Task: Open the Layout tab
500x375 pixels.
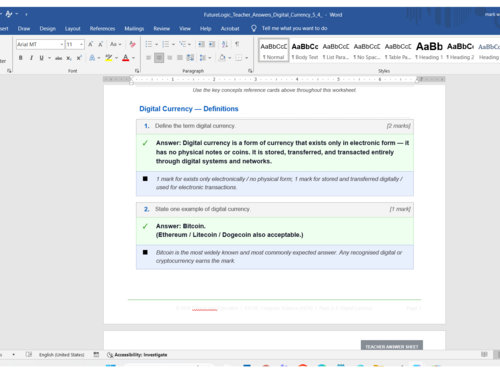Action: tap(72, 29)
